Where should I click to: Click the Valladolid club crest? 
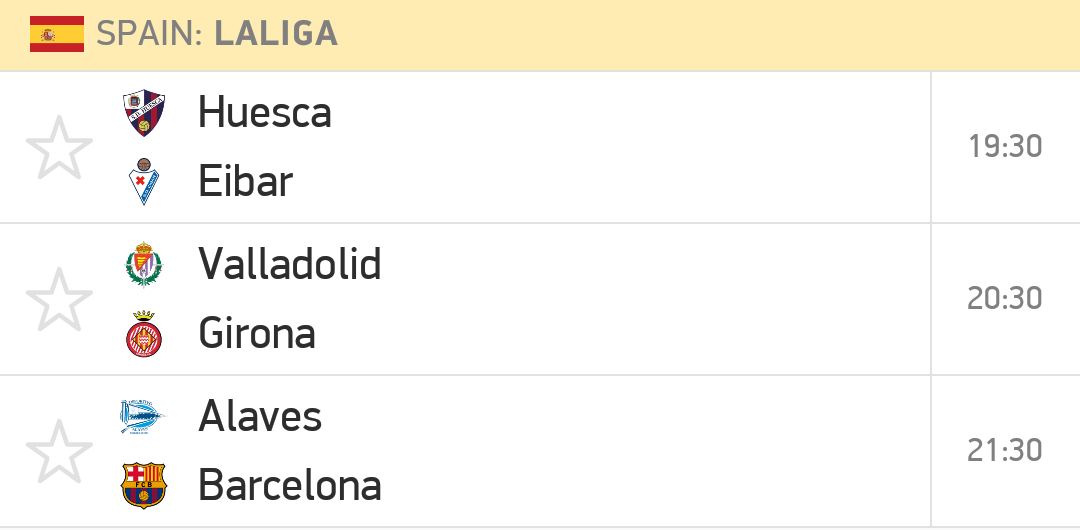144,264
